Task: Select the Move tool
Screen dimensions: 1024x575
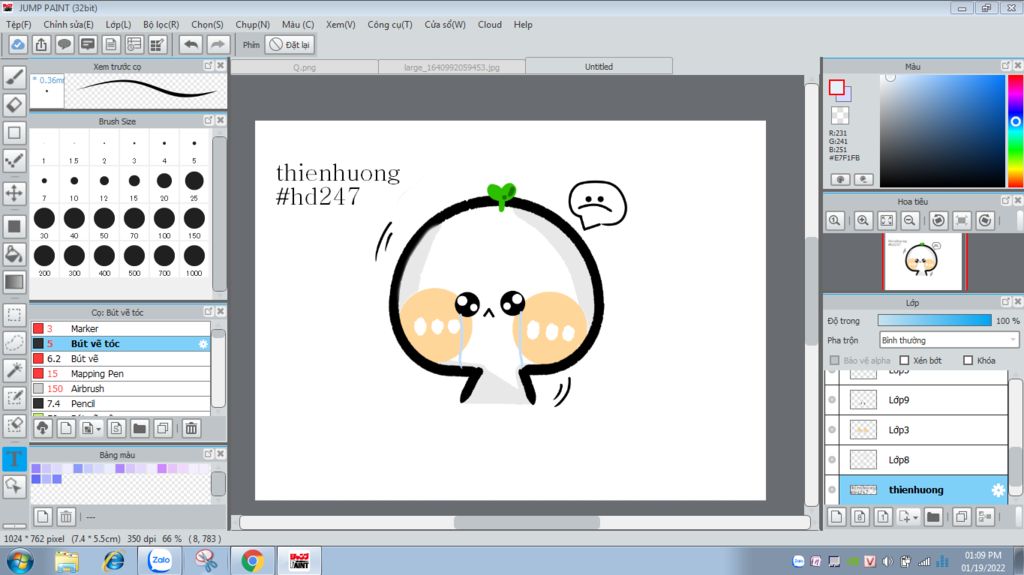Action: 14,193
